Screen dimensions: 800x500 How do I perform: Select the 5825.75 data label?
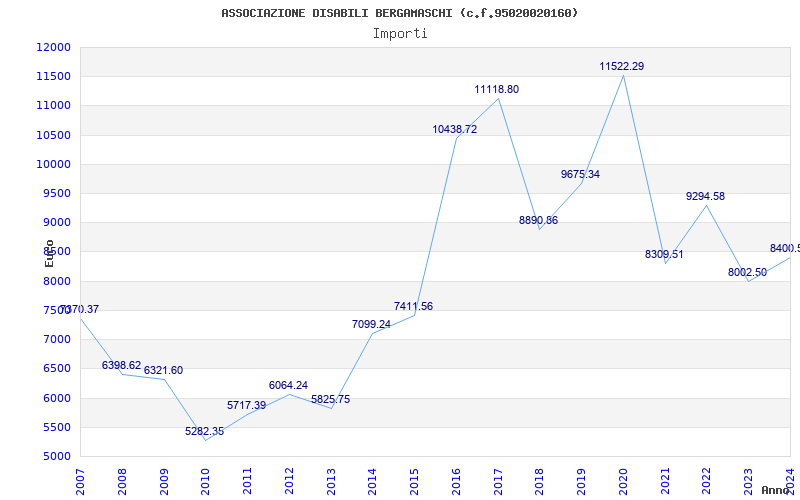331,399
